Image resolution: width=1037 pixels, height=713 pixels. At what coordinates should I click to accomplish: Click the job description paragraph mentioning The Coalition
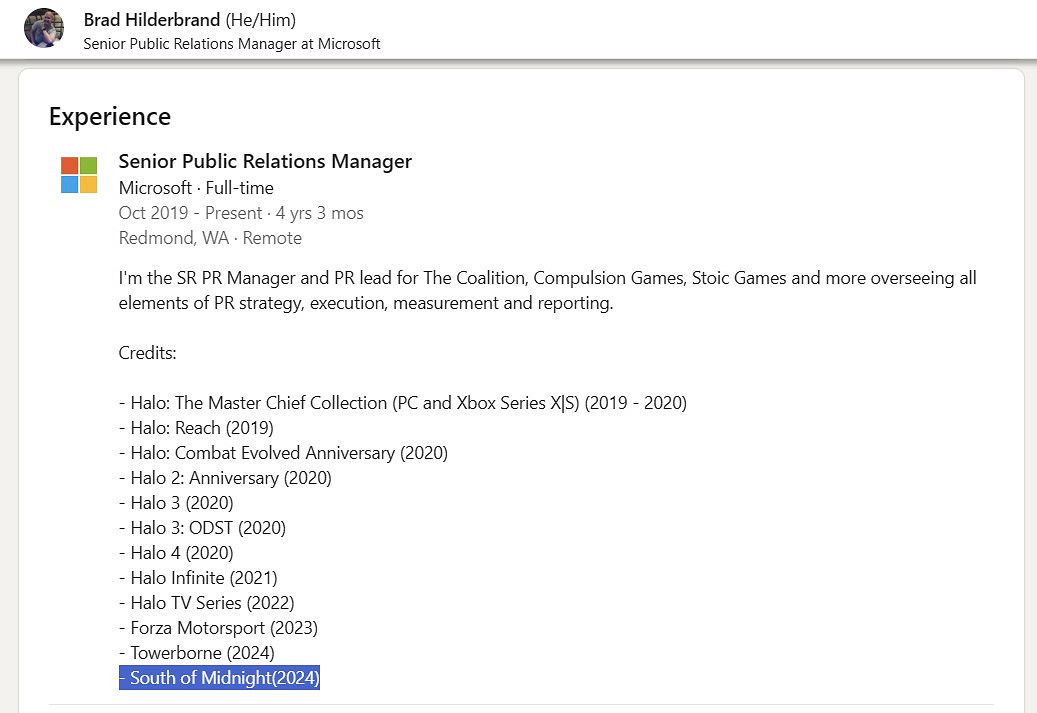tap(547, 290)
